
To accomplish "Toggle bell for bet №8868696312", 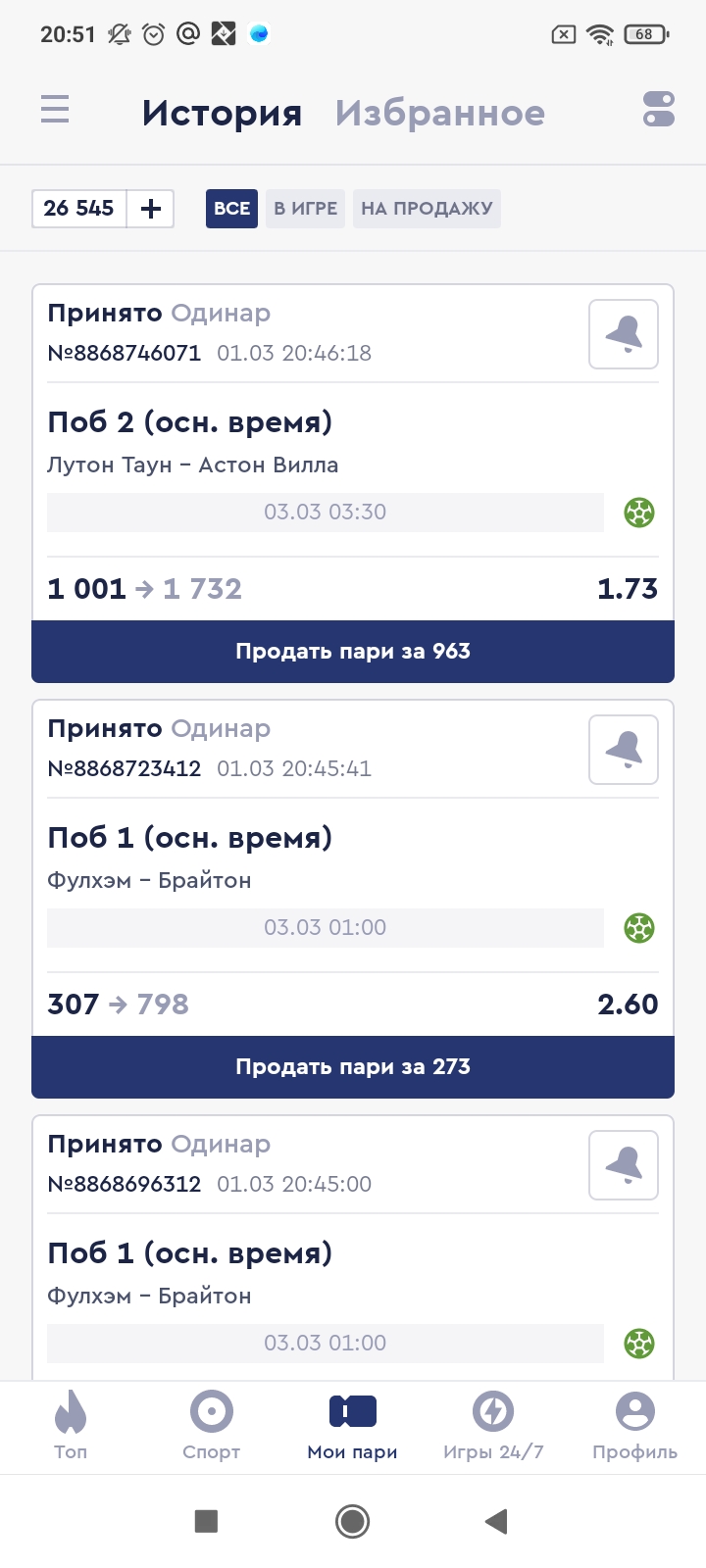I will point(624,1165).
